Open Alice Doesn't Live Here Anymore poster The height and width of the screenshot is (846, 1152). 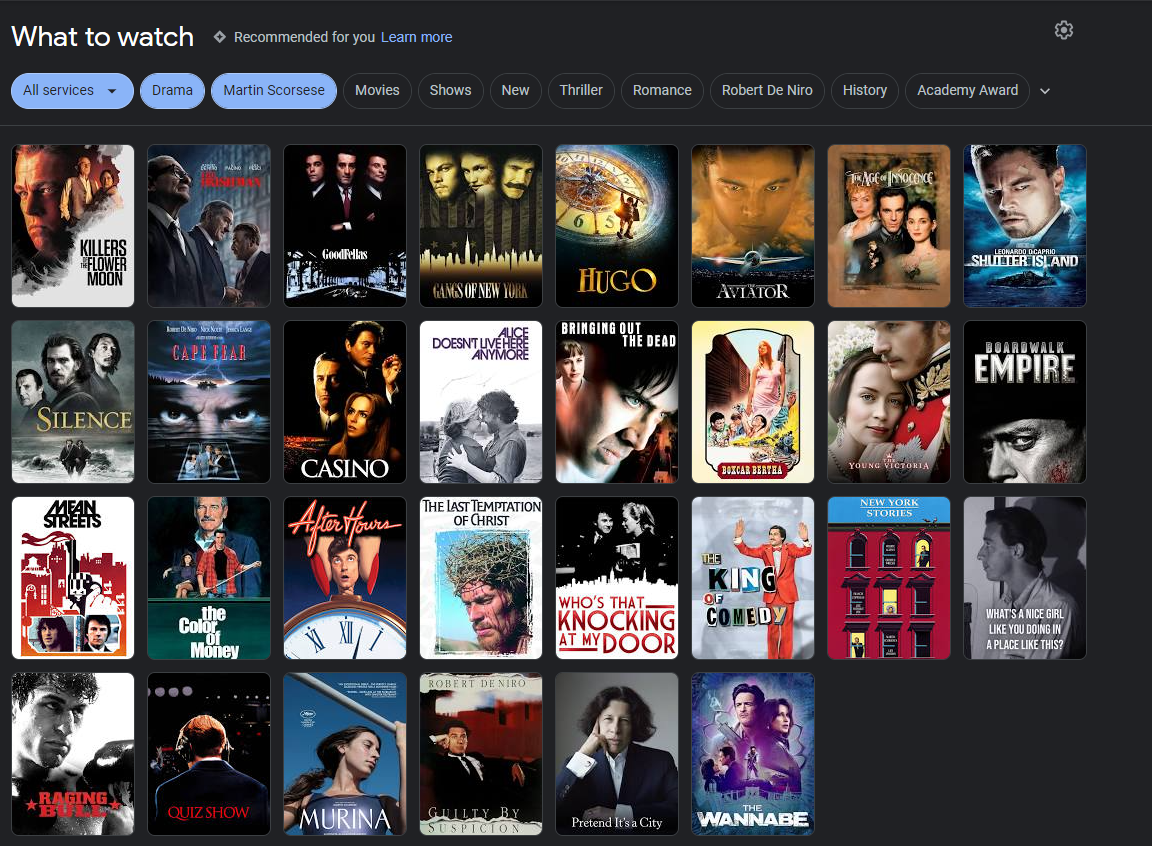[x=480, y=402]
